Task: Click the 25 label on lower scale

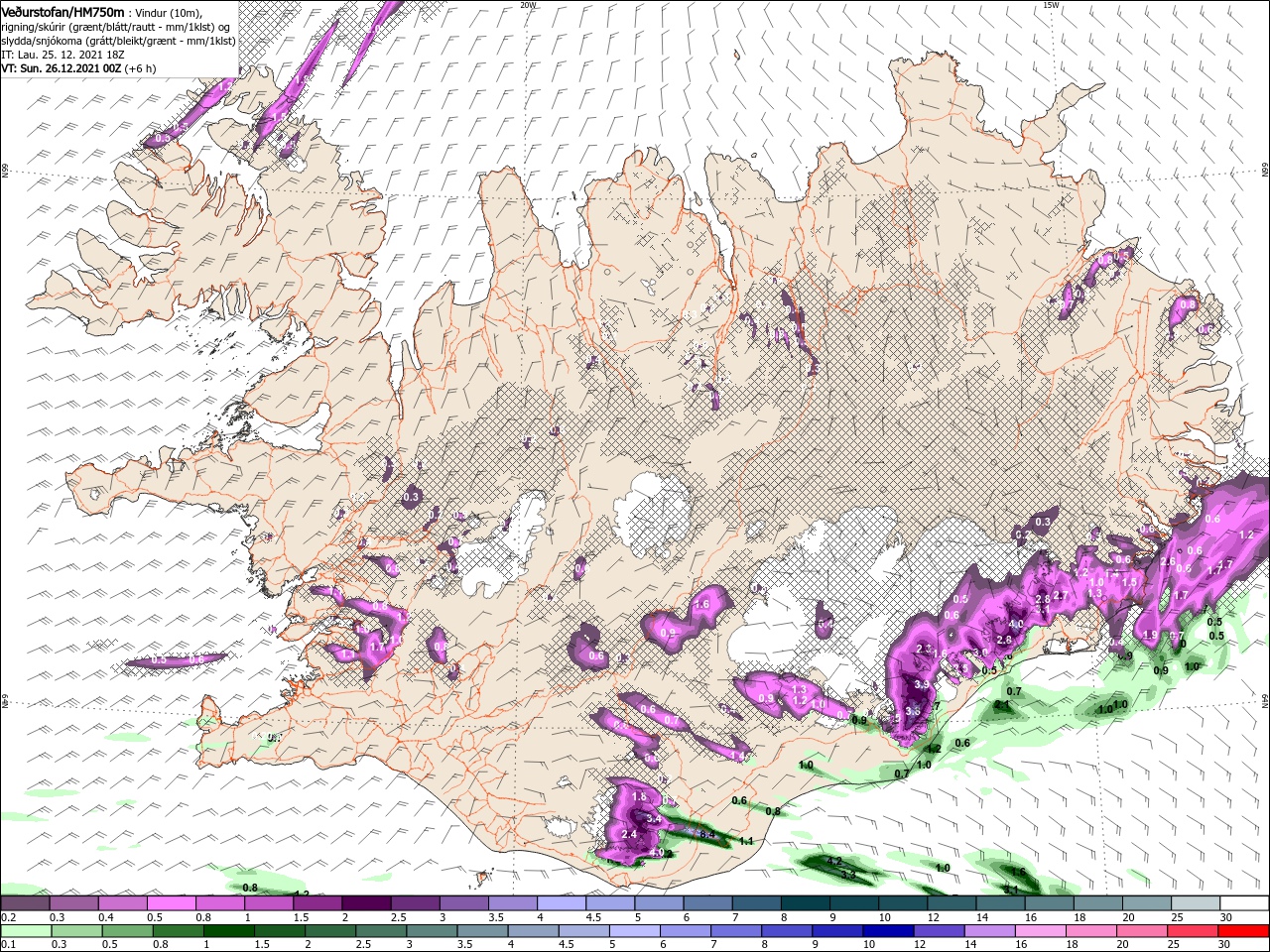Action: pyautogui.click(x=1173, y=943)
